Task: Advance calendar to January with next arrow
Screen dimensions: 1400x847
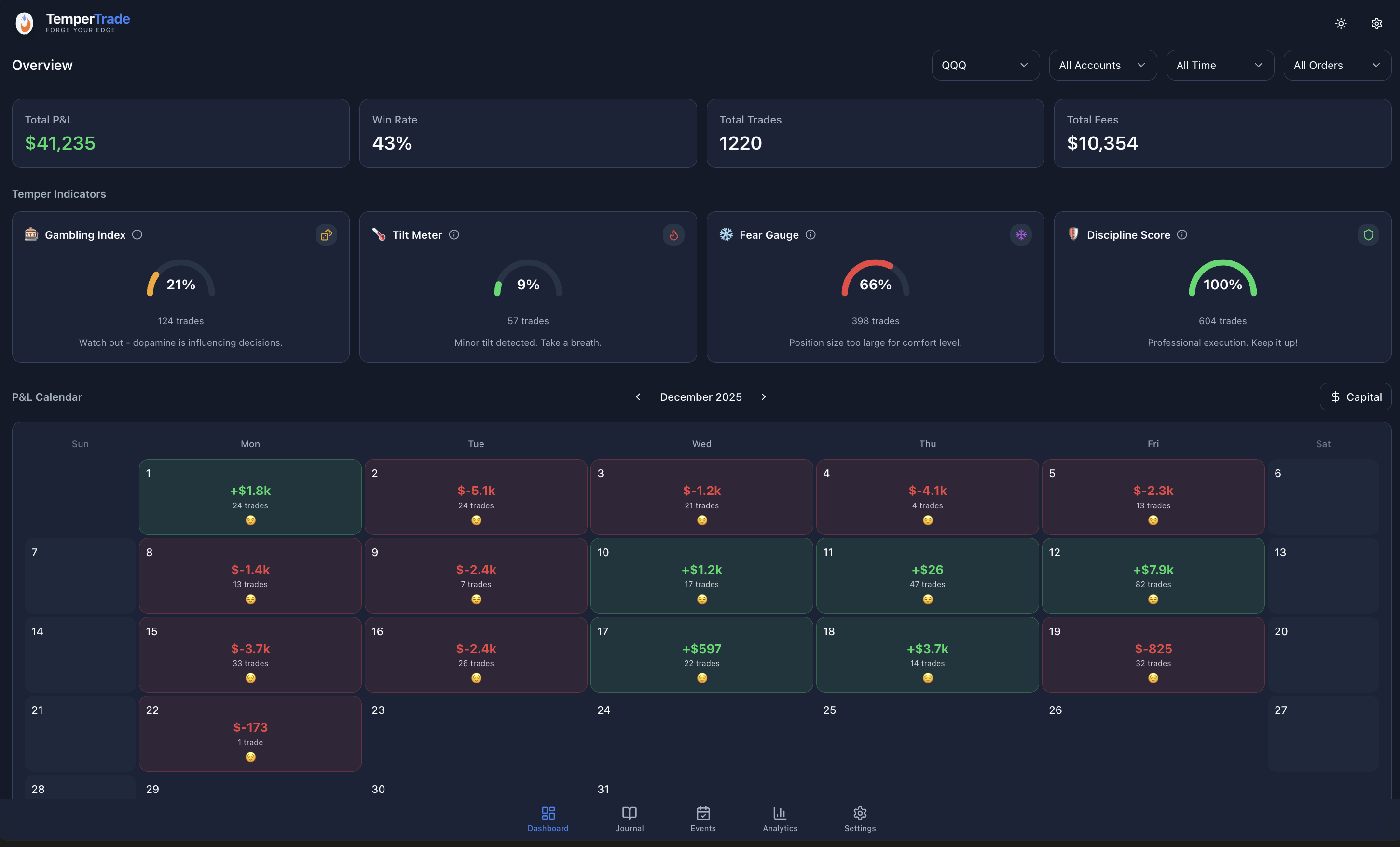Action: (x=763, y=396)
